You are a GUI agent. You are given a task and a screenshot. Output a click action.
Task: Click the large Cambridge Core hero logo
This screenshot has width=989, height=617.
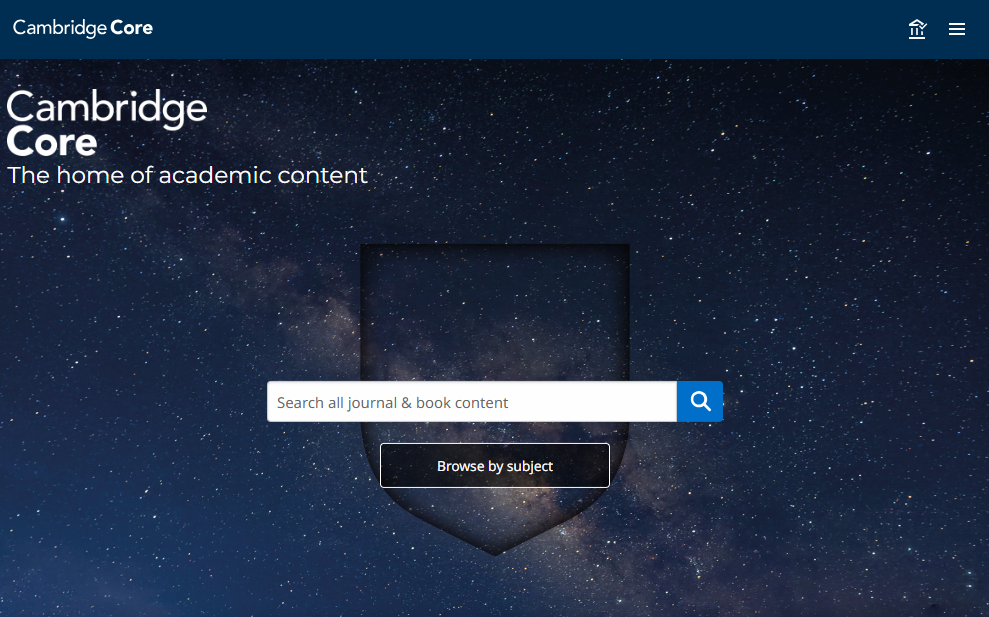coord(107,124)
